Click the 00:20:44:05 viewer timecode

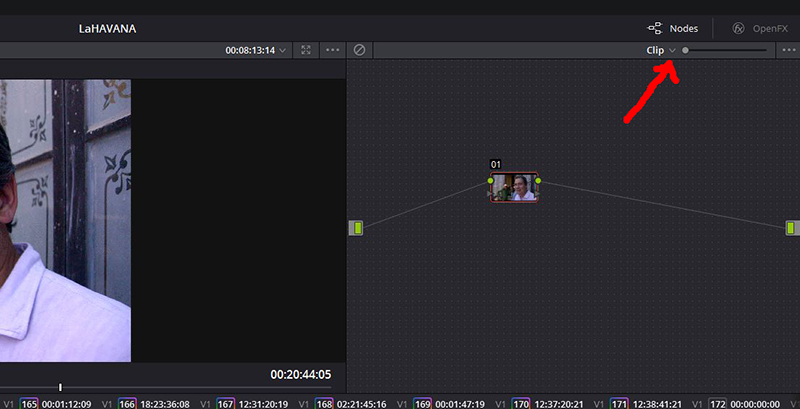coord(301,375)
